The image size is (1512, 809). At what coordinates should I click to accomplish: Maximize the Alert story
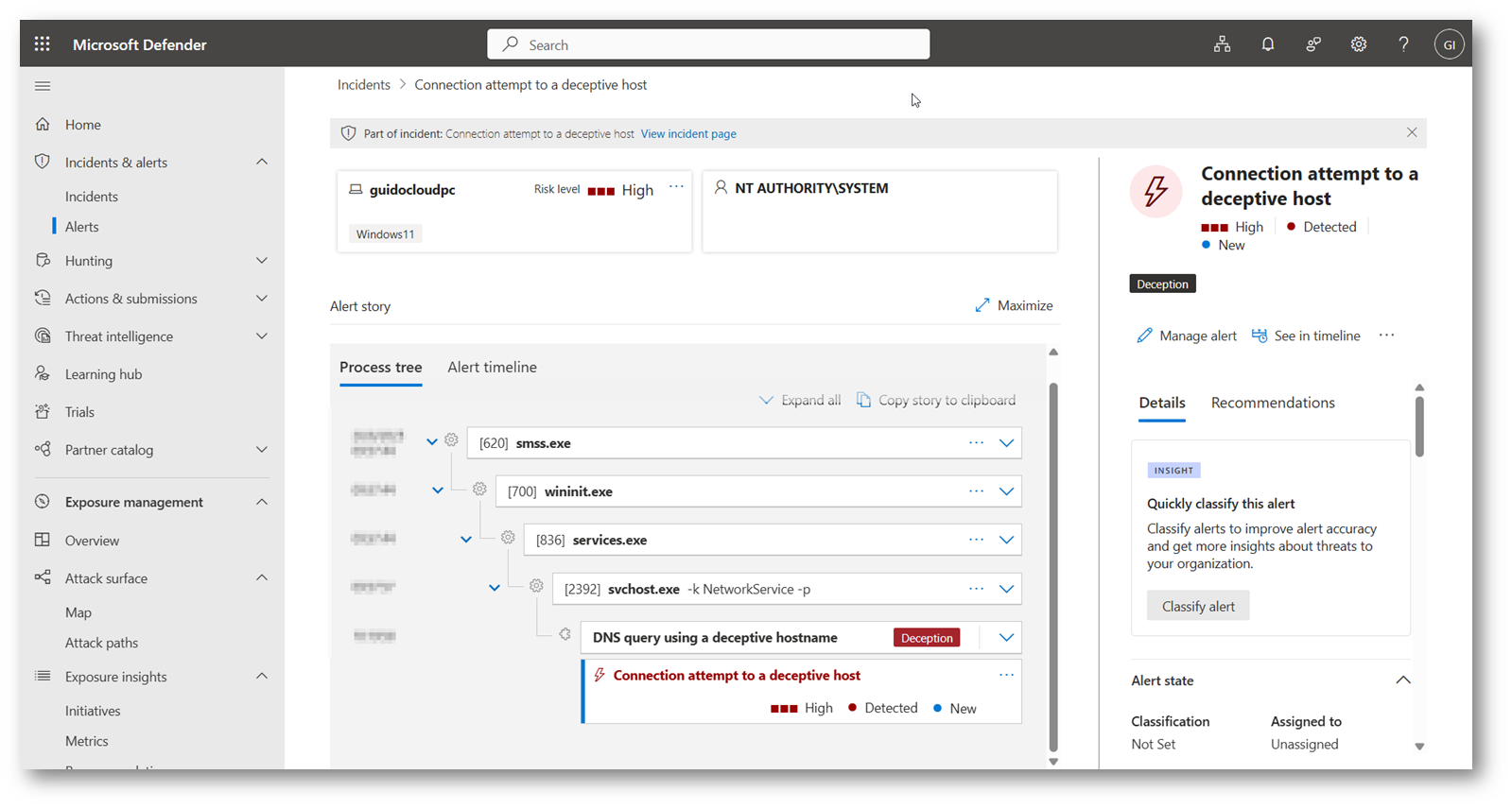[1014, 305]
